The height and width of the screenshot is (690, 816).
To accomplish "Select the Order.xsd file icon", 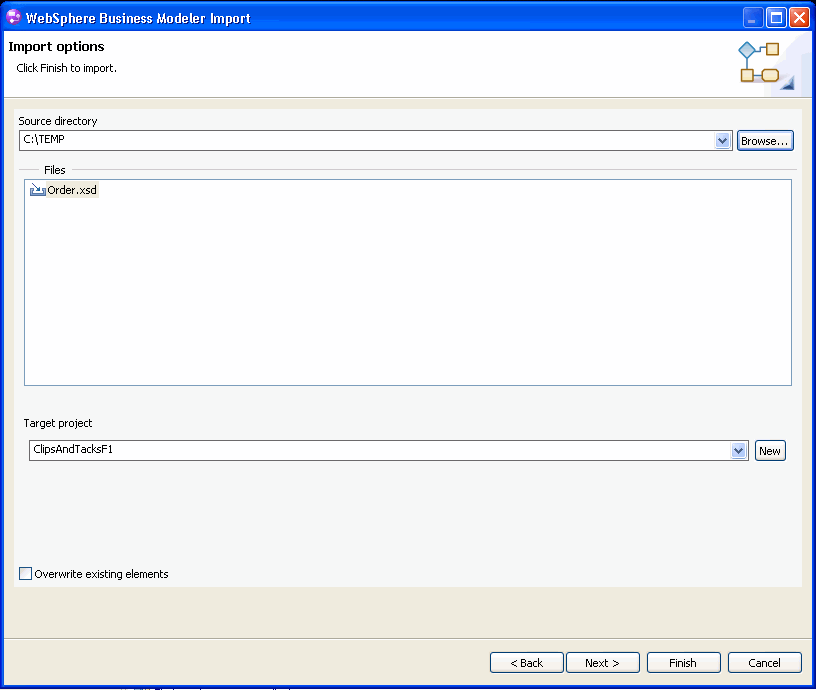I will (38, 190).
